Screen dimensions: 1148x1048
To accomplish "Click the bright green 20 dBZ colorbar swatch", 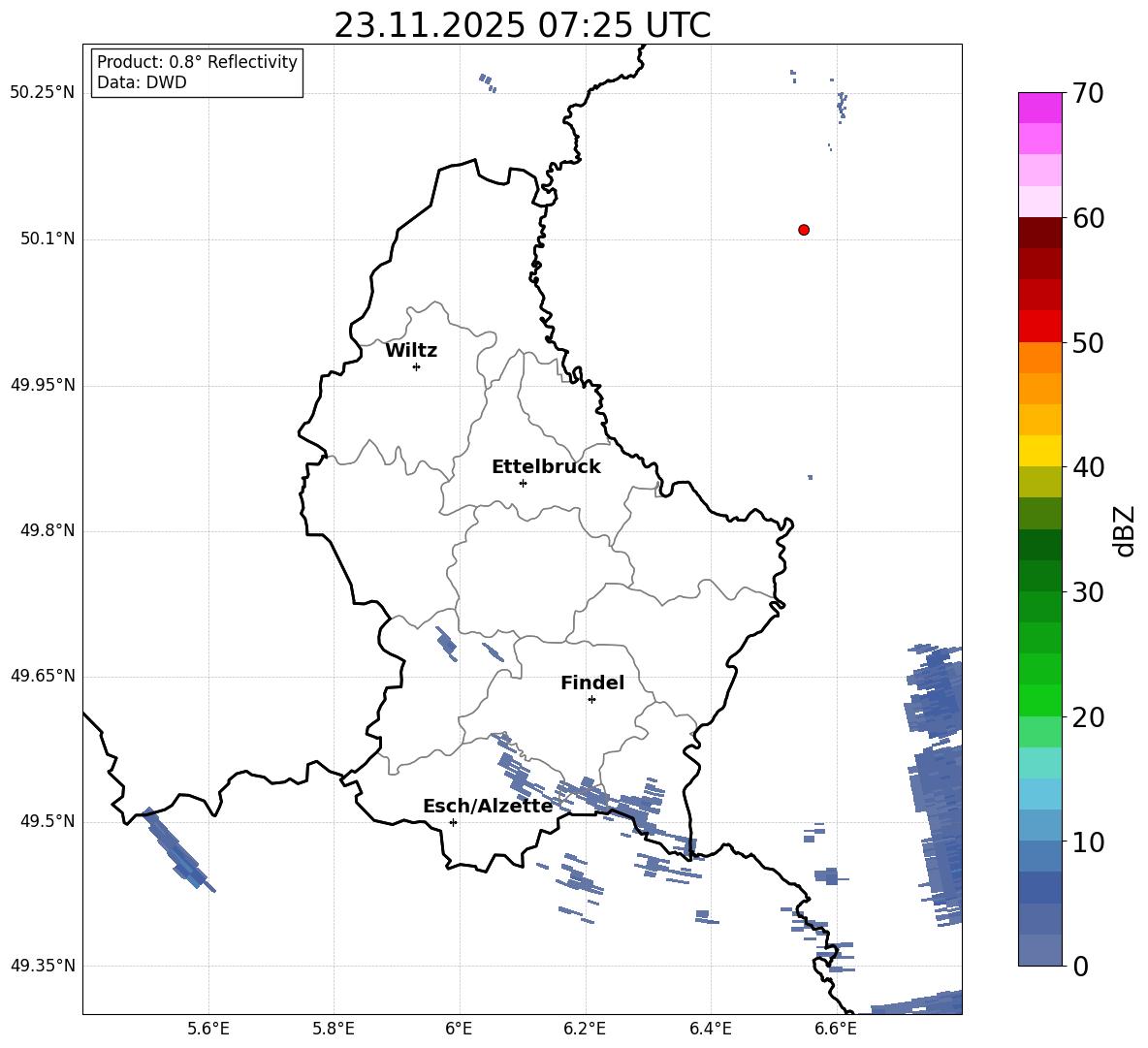I will (x=1039, y=700).
